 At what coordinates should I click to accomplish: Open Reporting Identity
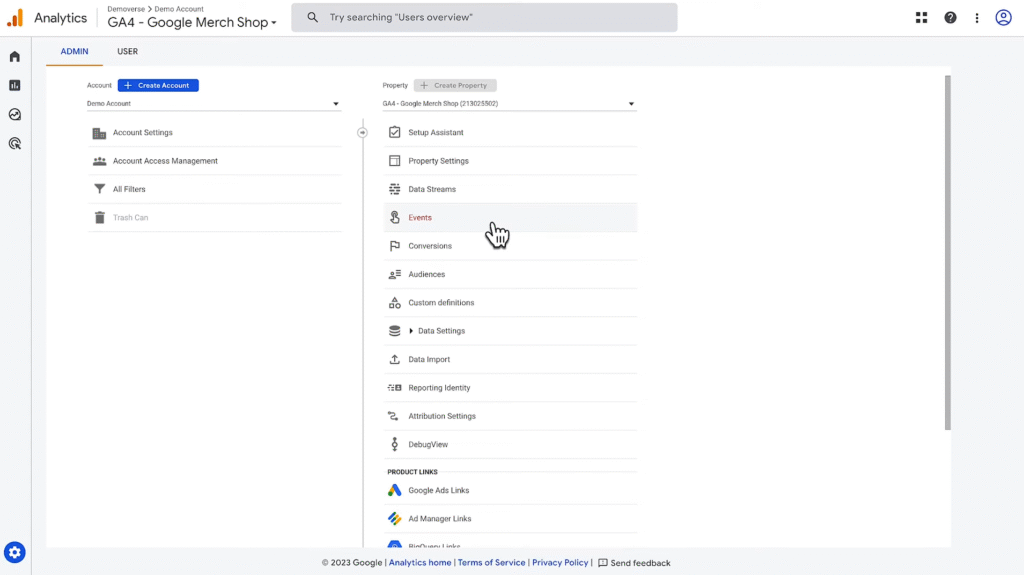[x=439, y=388]
